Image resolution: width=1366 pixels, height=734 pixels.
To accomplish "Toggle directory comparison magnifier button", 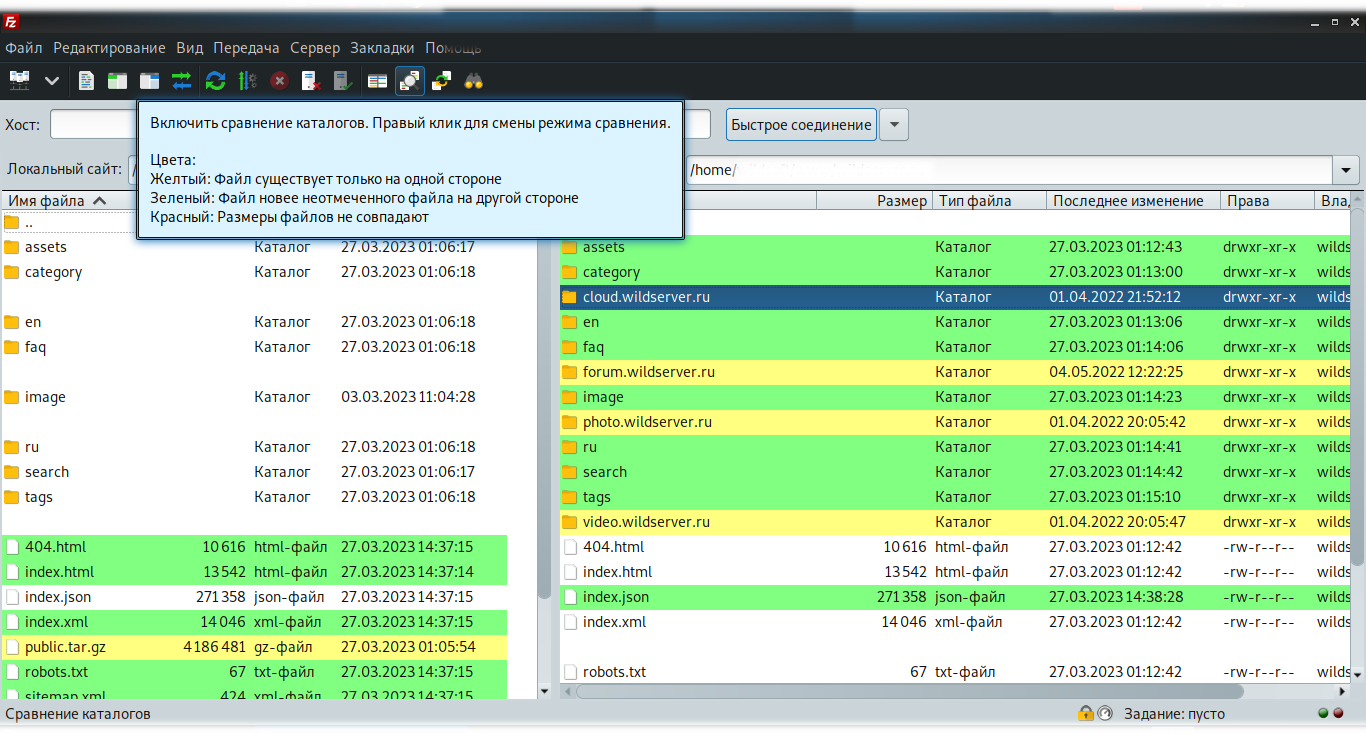I will 410,81.
